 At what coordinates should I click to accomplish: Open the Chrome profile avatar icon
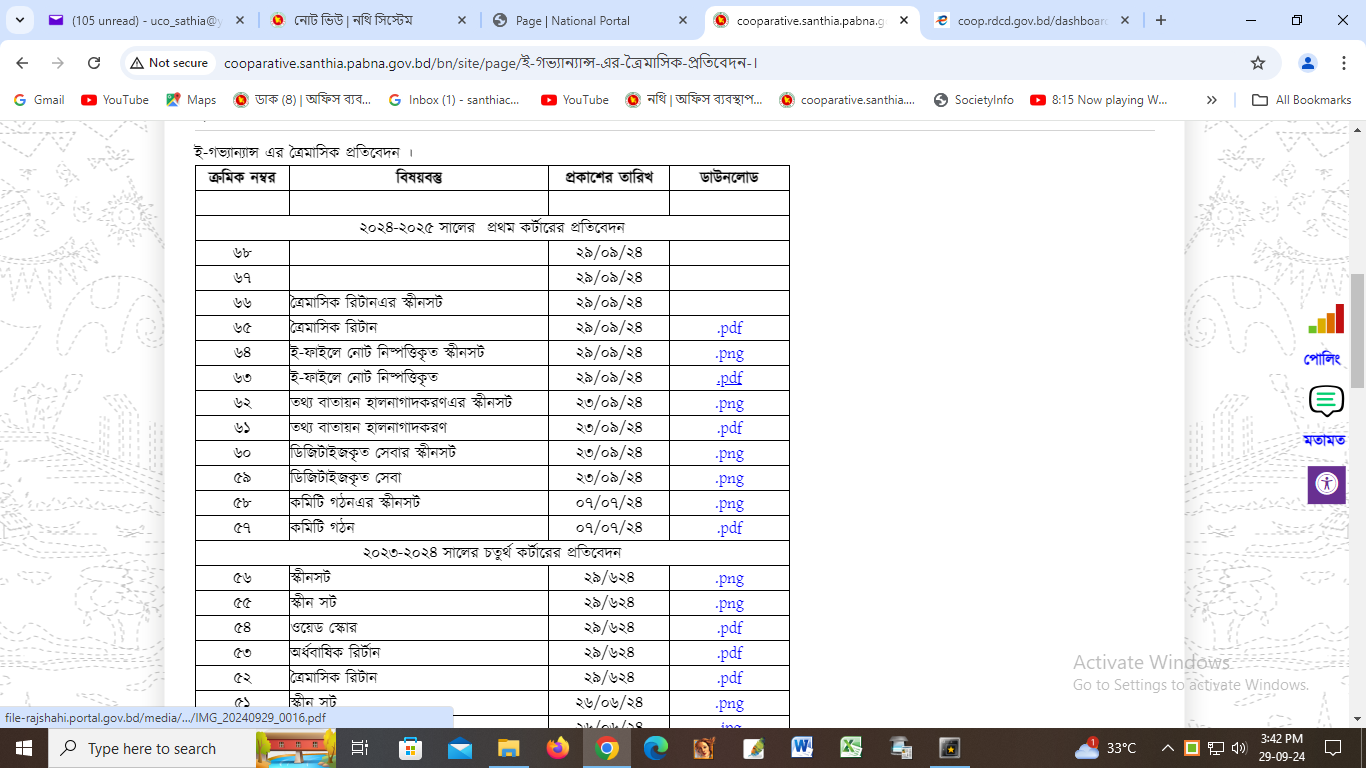pyautogui.click(x=1307, y=63)
